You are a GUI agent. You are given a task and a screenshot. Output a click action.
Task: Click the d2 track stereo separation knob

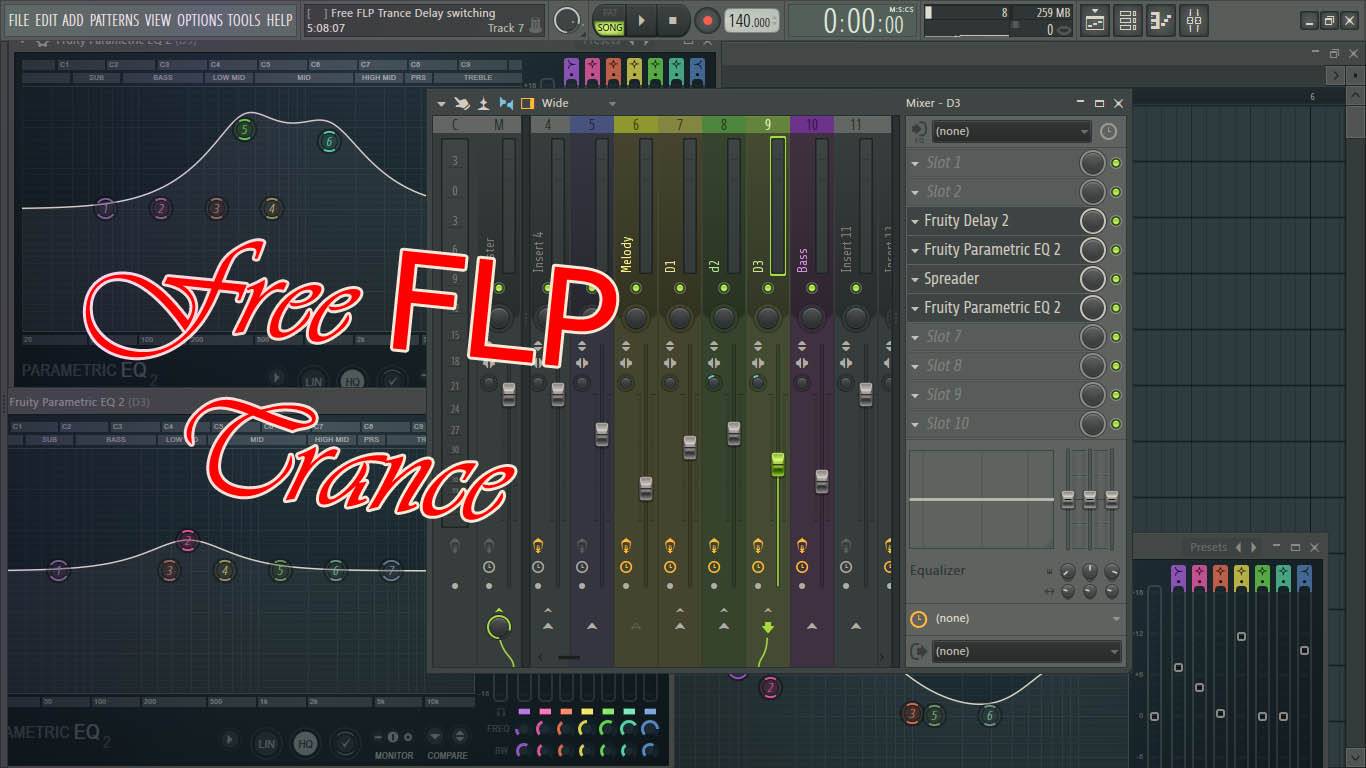coord(714,382)
